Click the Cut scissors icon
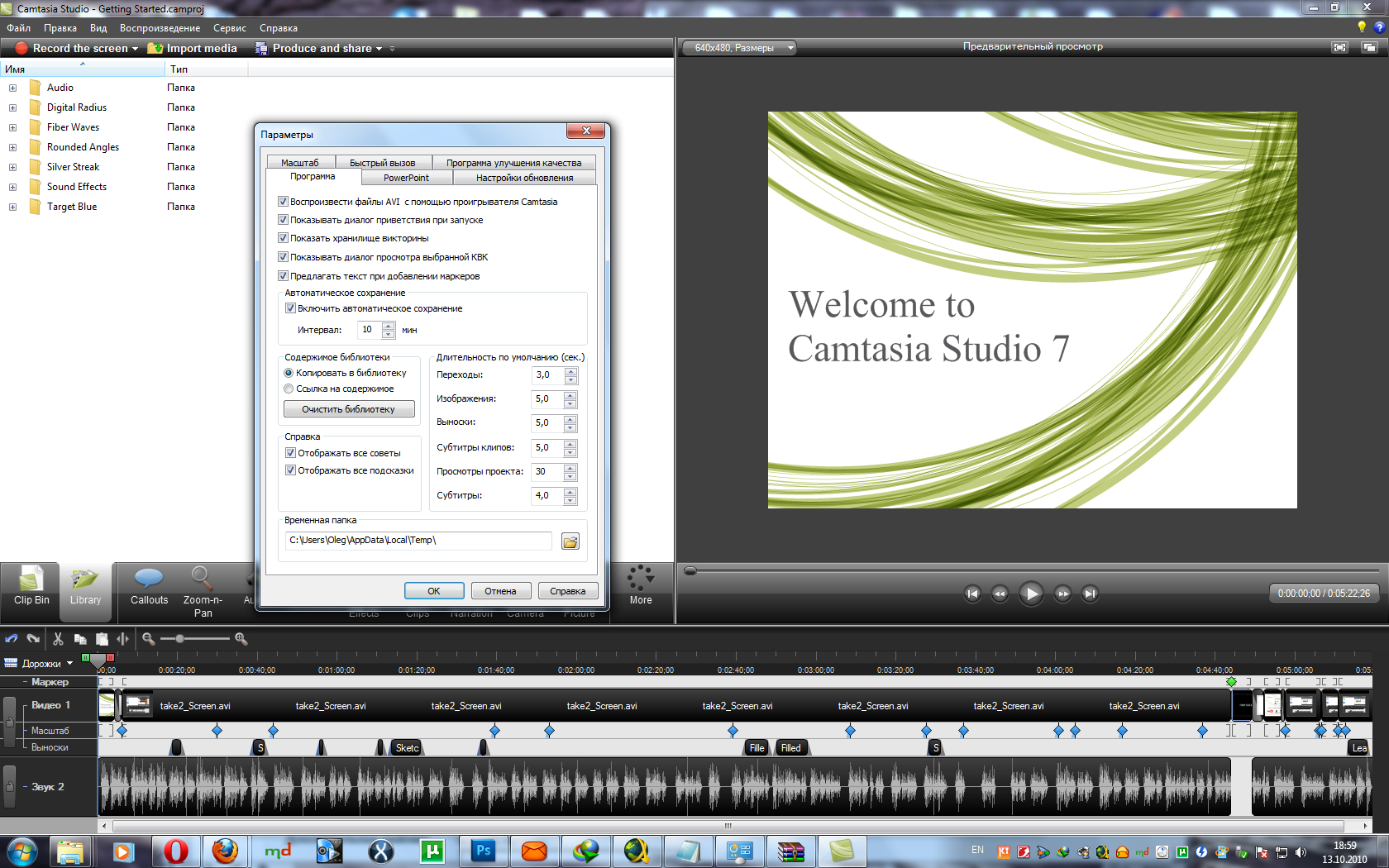 pyautogui.click(x=58, y=639)
